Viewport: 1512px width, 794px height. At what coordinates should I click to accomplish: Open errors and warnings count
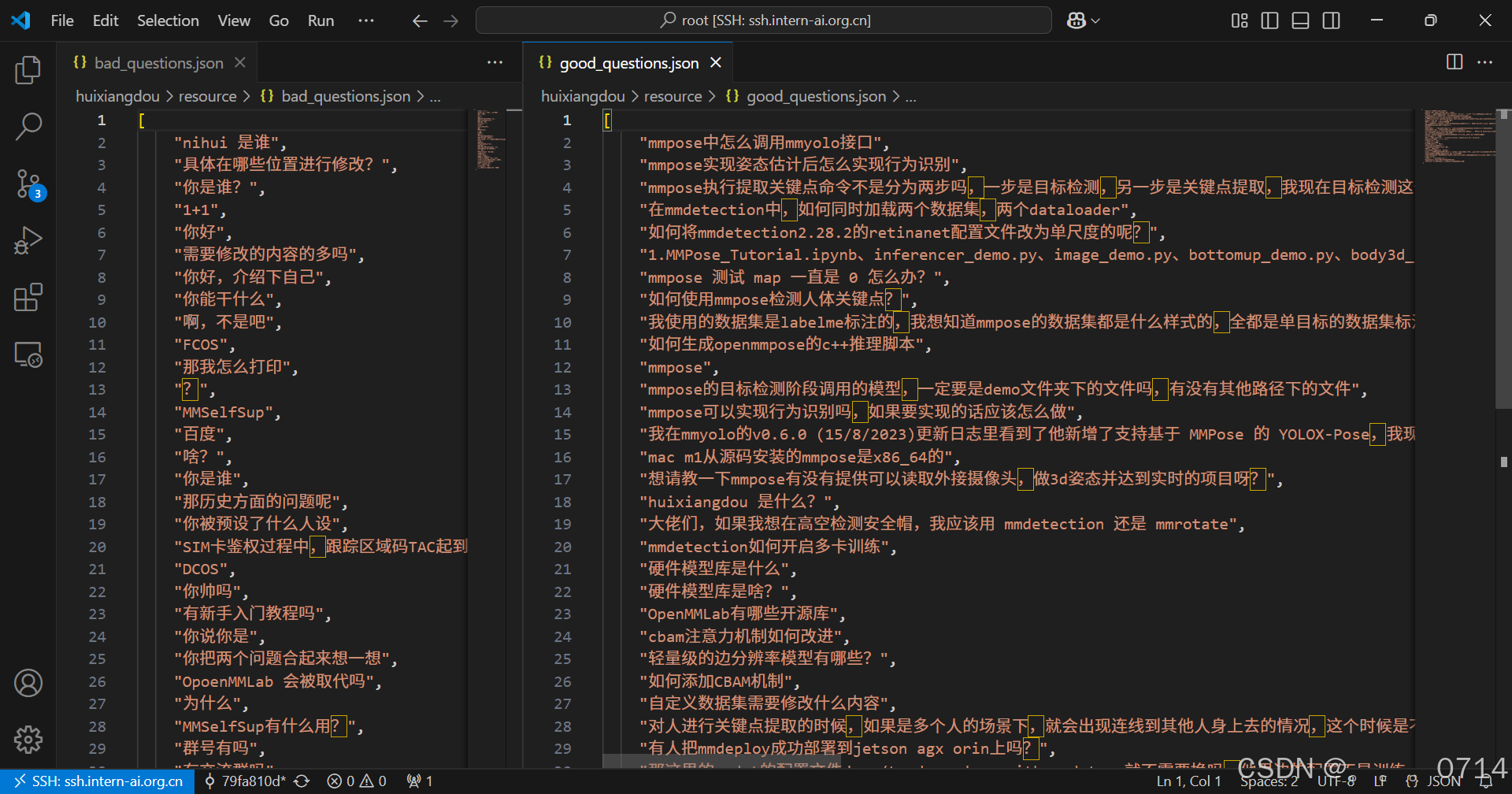357,781
